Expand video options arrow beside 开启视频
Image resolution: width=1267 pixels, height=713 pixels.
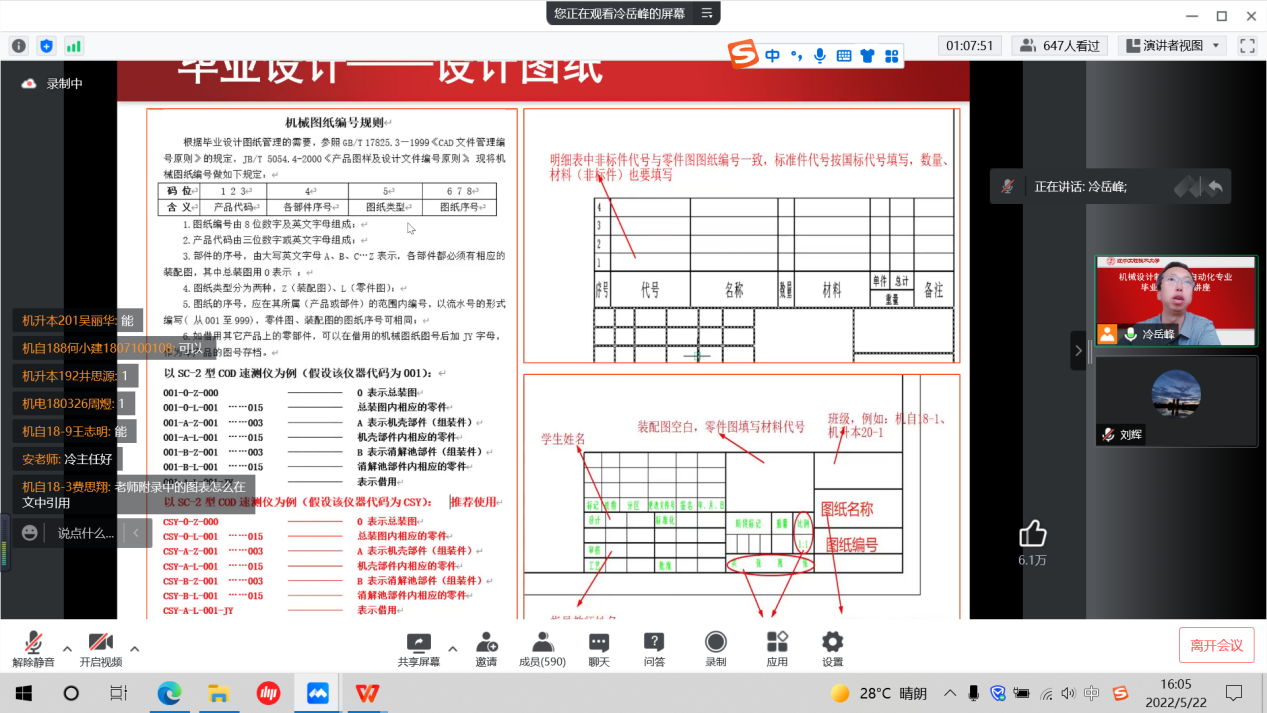tap(134, 649)
